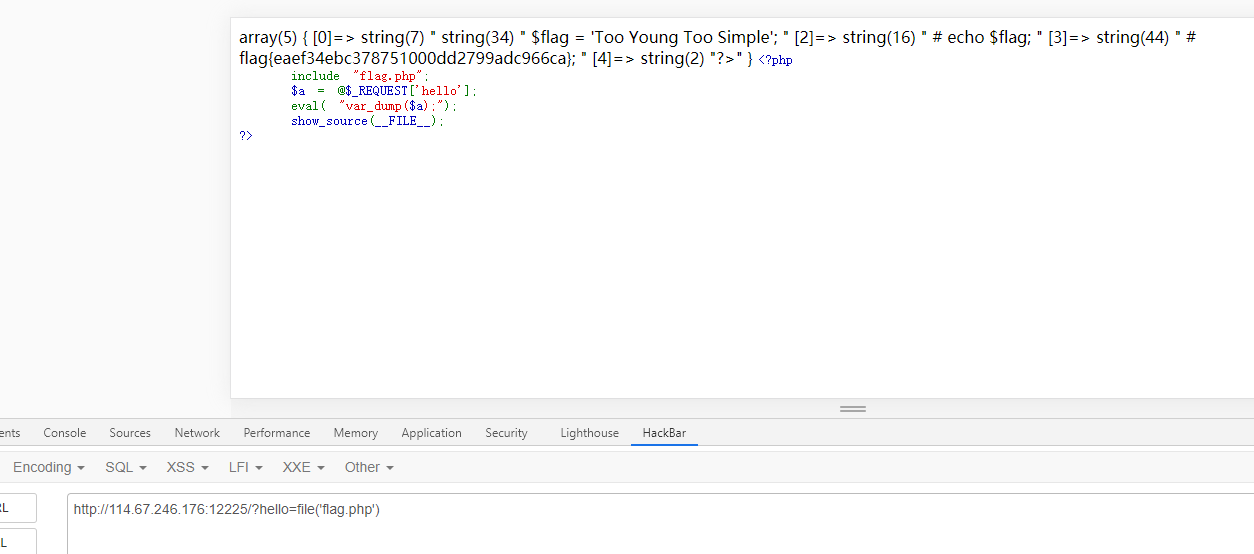Expand the Encoding dropdown in HackBar
Viewport: 1254px width, 554px height.
tap(48, 467)
